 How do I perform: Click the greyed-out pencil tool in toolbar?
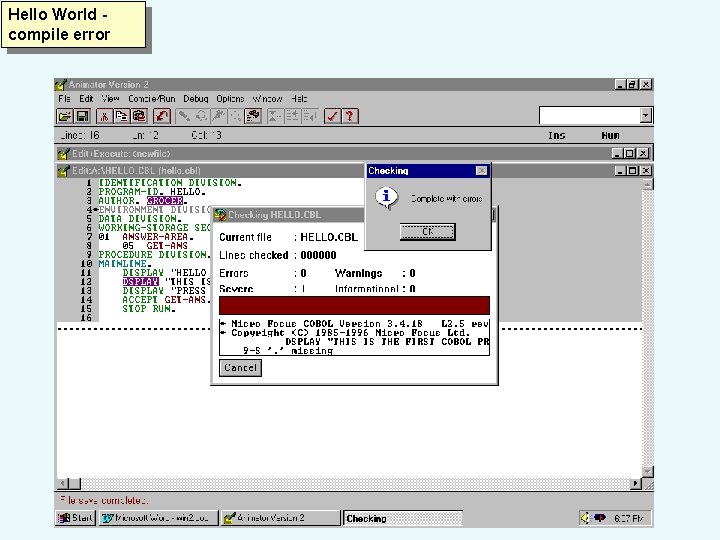184,116
